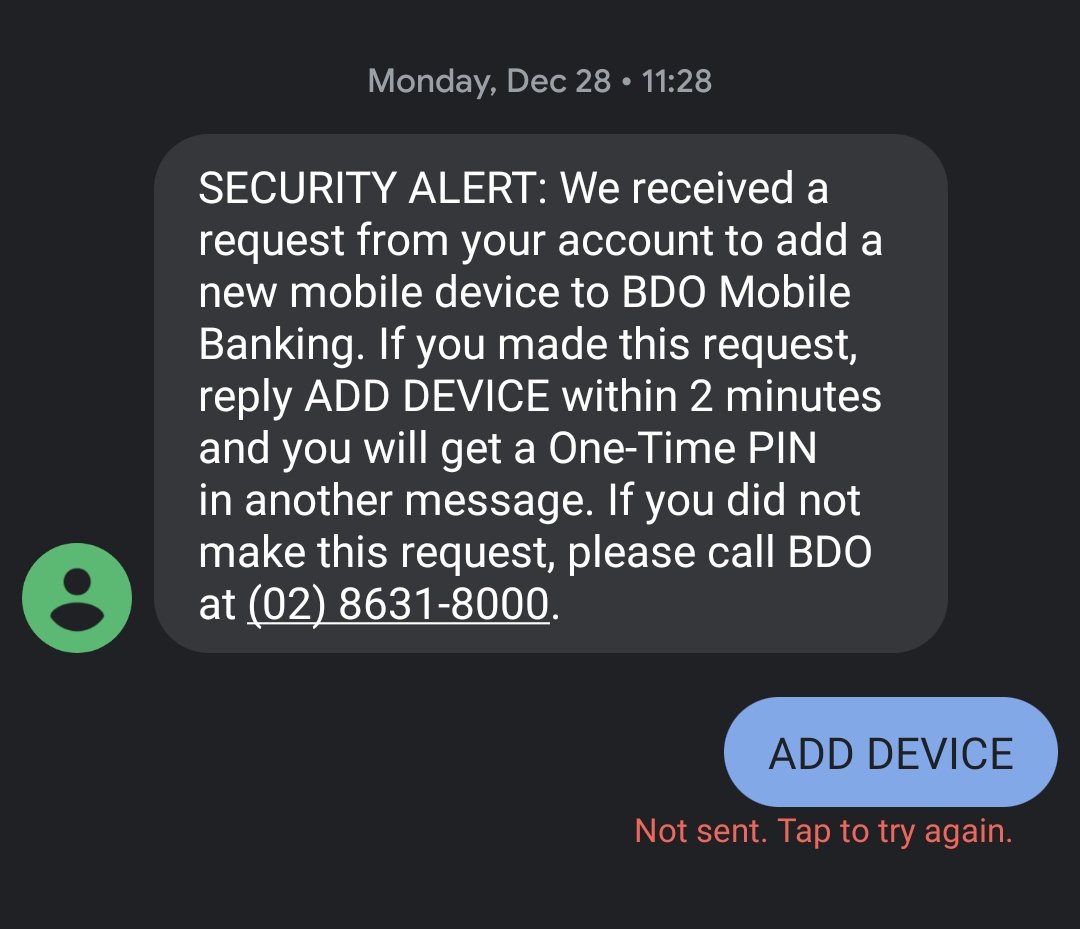Click the word "Banking" in the alert

click(272, 345)
